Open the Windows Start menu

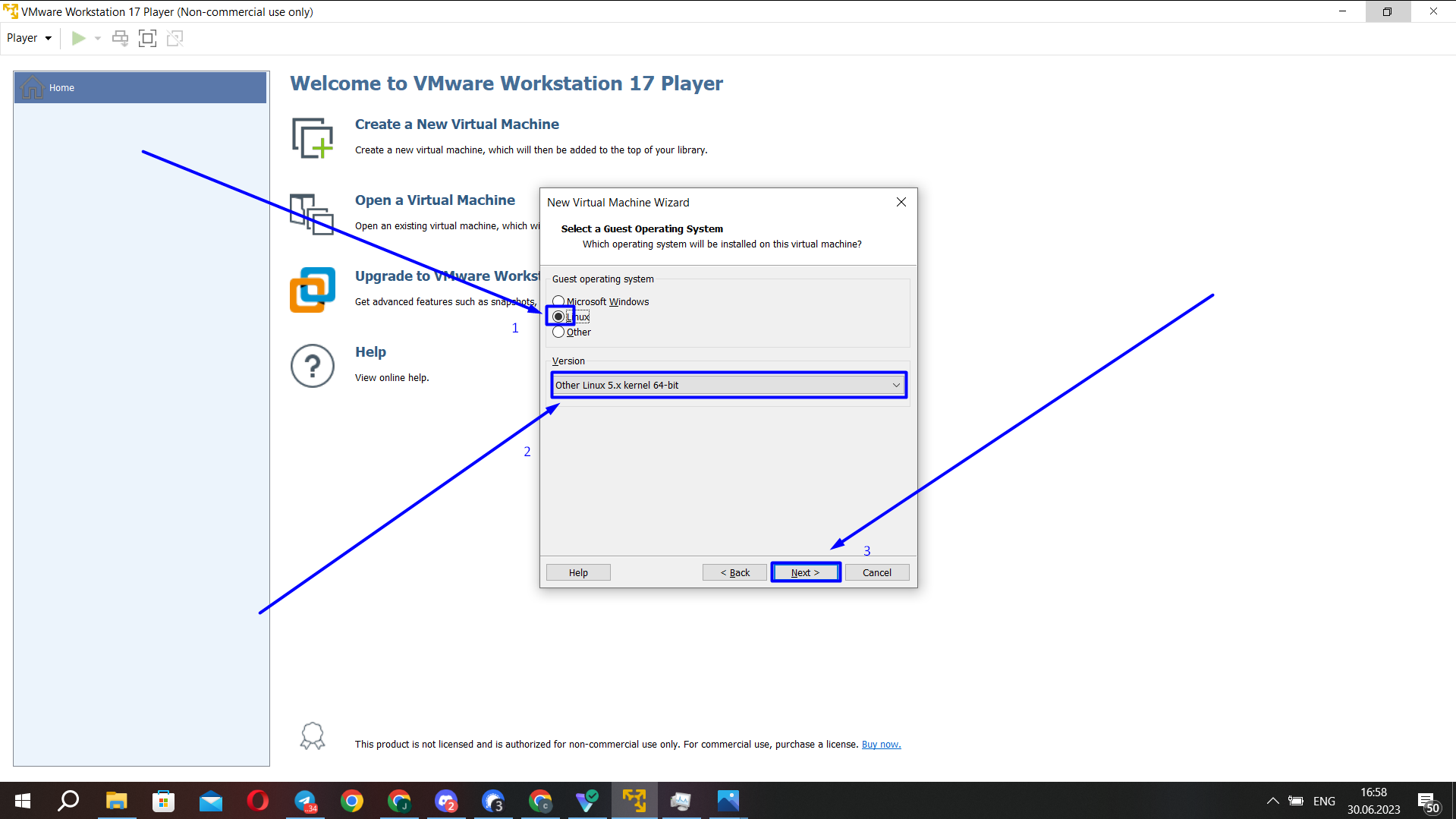tap(23, 801)
